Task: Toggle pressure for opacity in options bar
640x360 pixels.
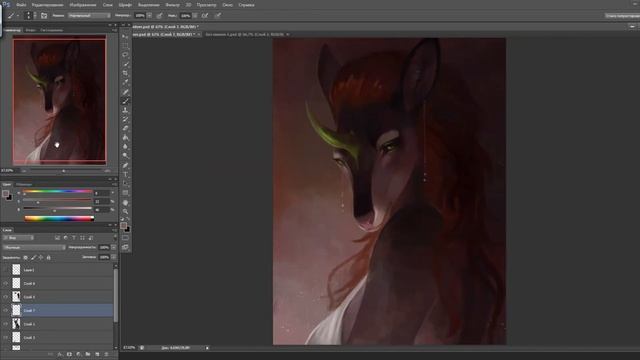Action: (160, 16)
